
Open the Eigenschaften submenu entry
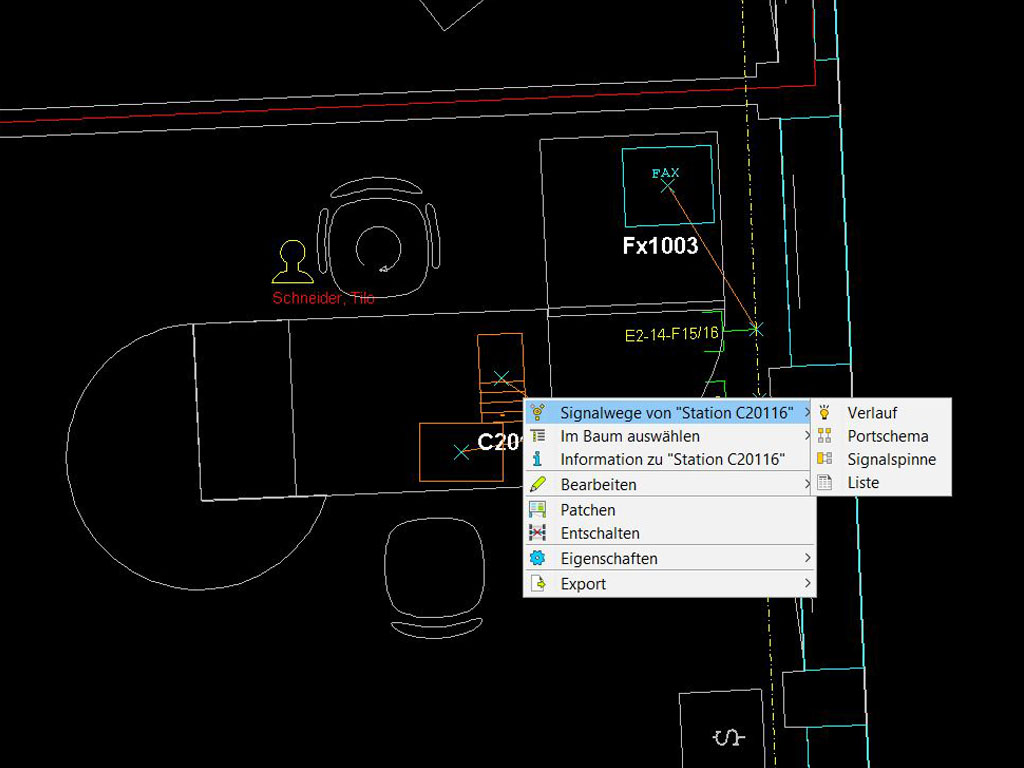click(x=669, y=559)
